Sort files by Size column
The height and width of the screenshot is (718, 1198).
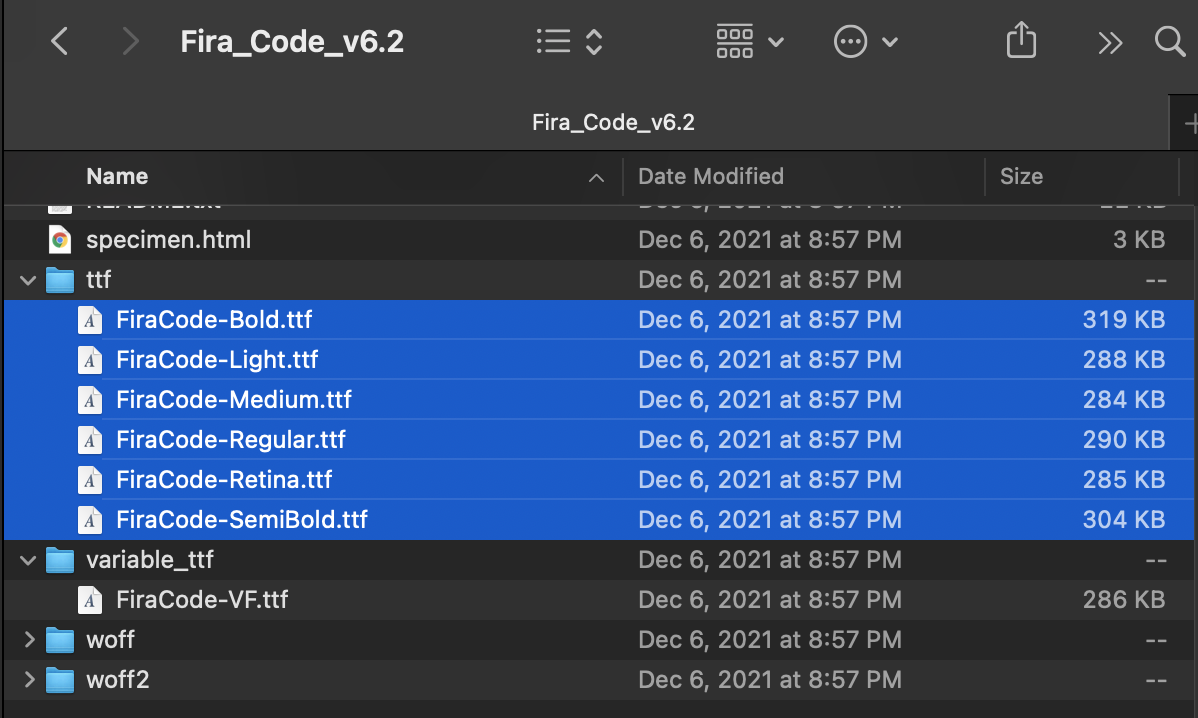[1021, 176]
